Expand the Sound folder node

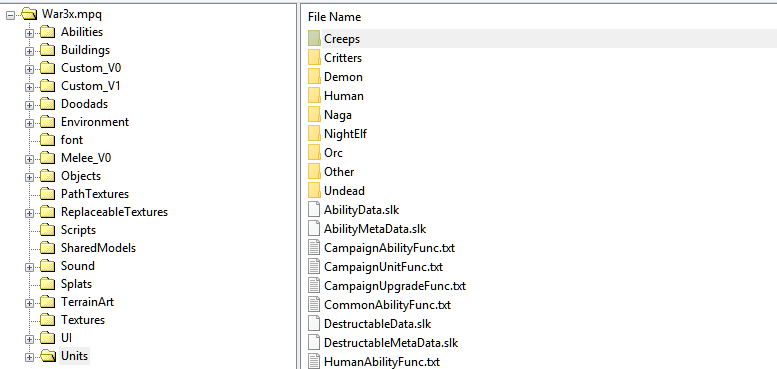click(29, 267)
